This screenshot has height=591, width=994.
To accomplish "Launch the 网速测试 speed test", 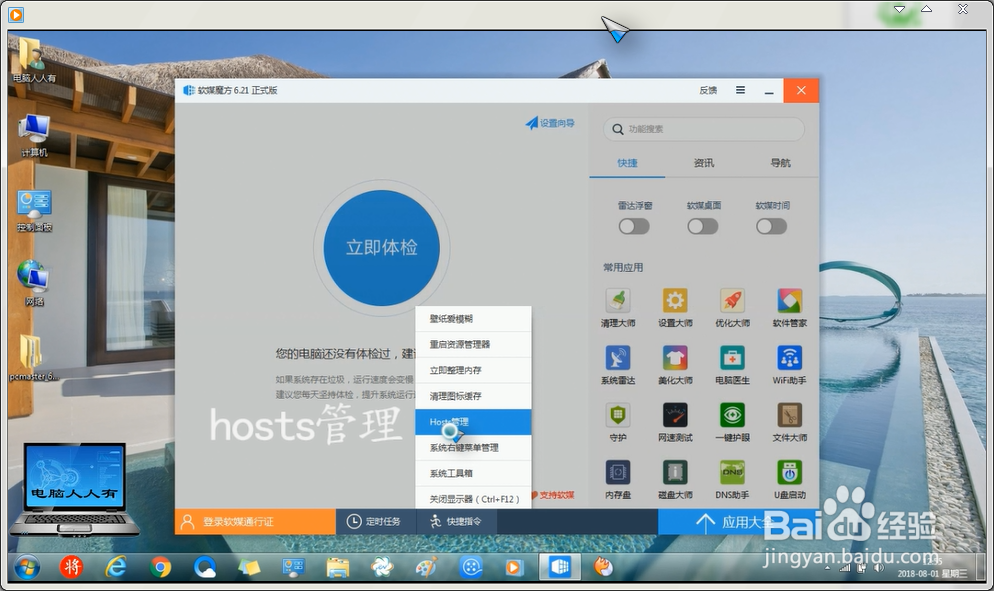I will [x=674, y=422].
